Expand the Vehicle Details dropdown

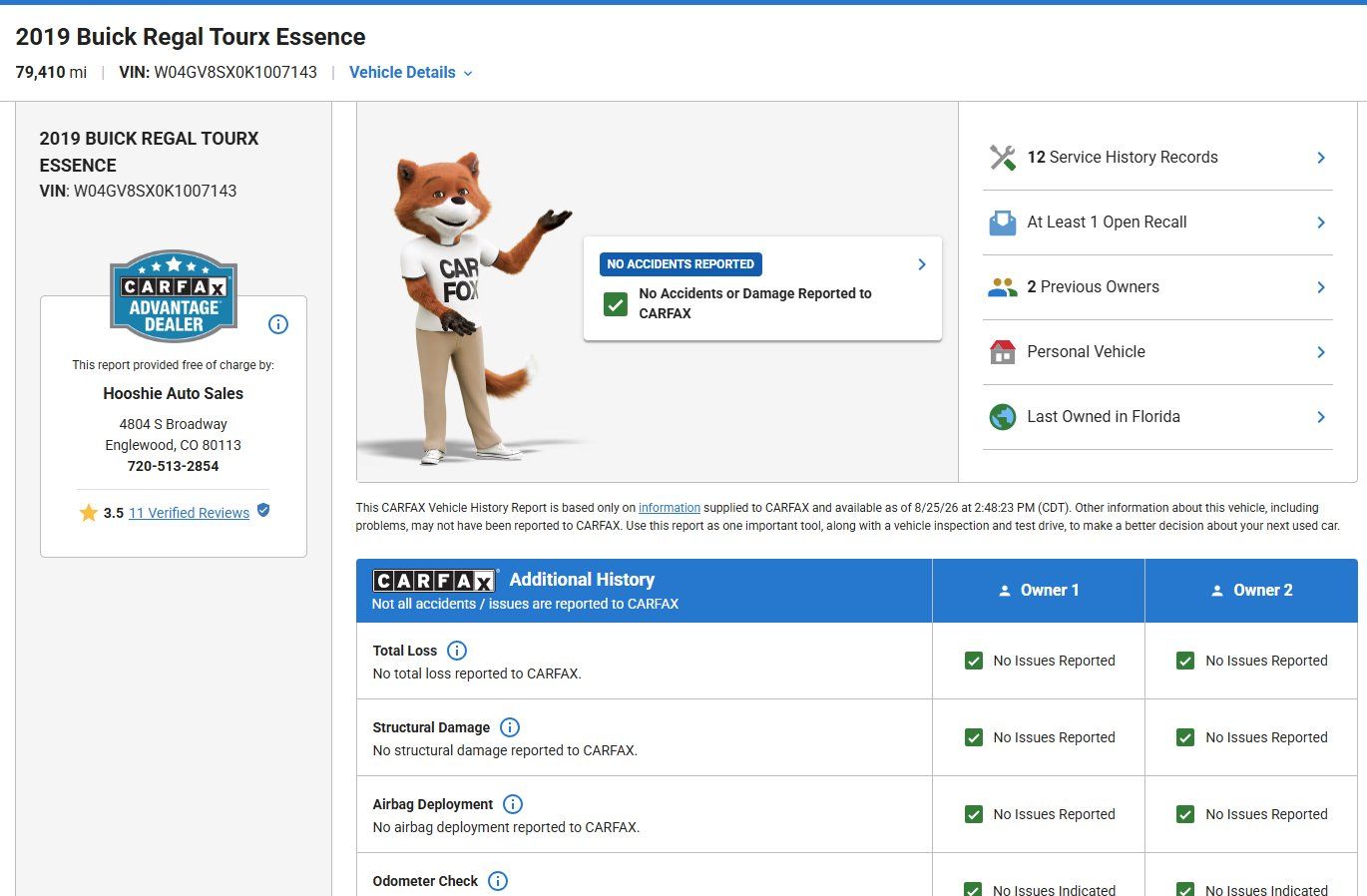pos(410,72)
